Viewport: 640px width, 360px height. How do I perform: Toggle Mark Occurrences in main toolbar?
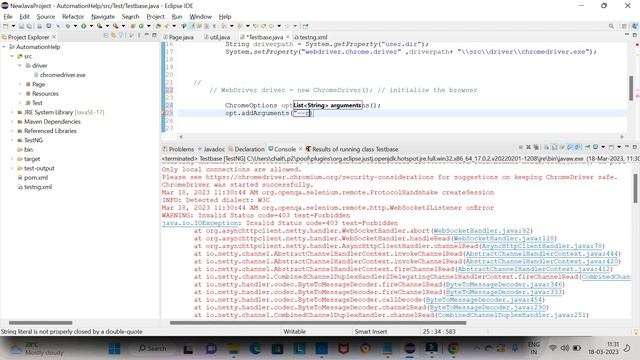191,26
